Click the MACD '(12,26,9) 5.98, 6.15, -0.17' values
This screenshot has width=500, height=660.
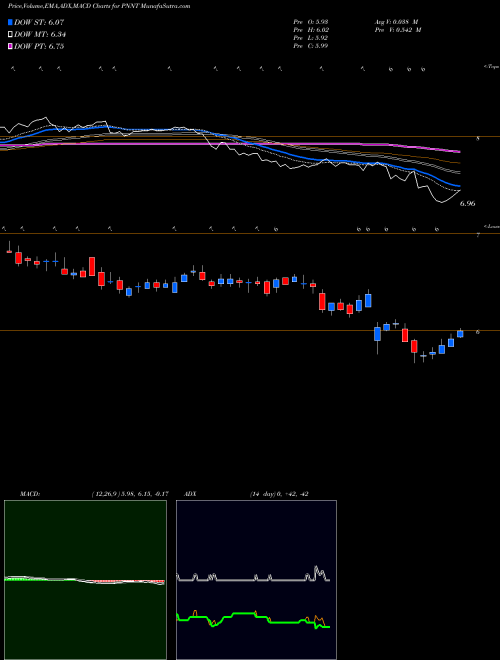[x=130, y=494]
